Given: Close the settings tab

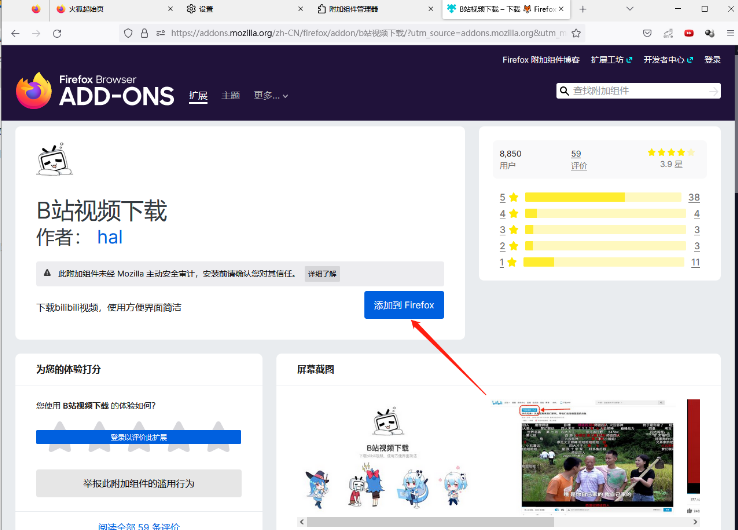Looking at the screenshot, I should click(x=301, y=9).
